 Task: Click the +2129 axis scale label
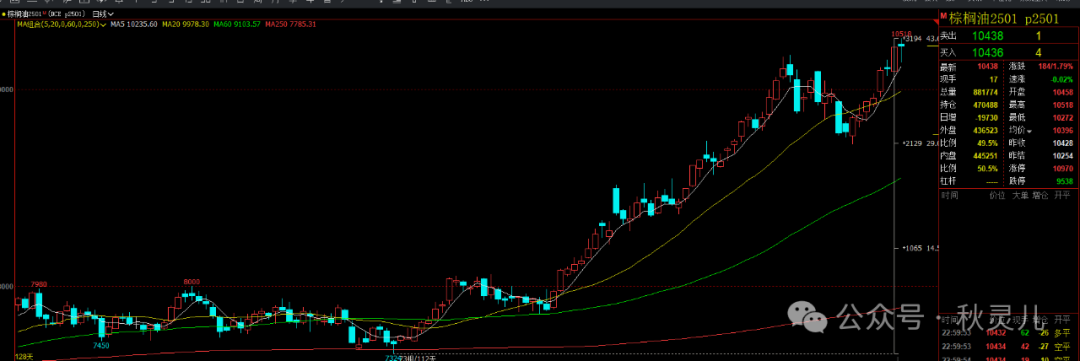coord(912,143)
